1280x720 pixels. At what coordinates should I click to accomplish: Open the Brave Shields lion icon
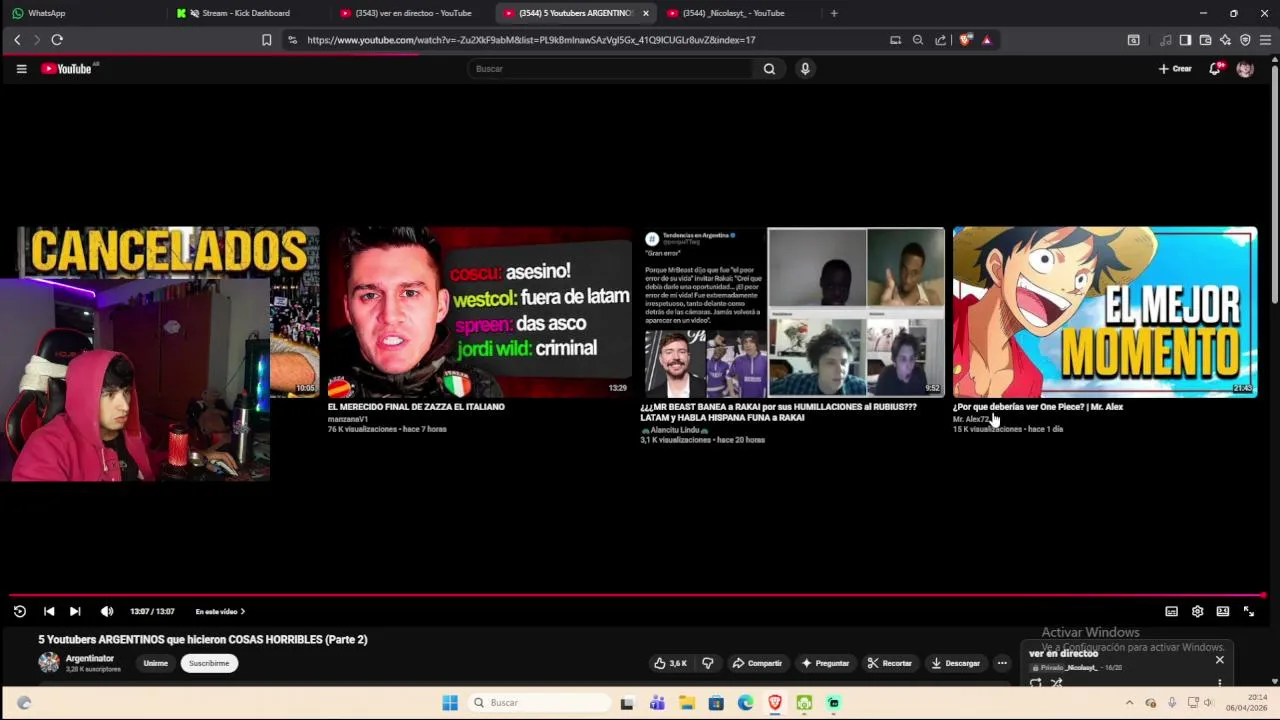(x=965, y=40)
